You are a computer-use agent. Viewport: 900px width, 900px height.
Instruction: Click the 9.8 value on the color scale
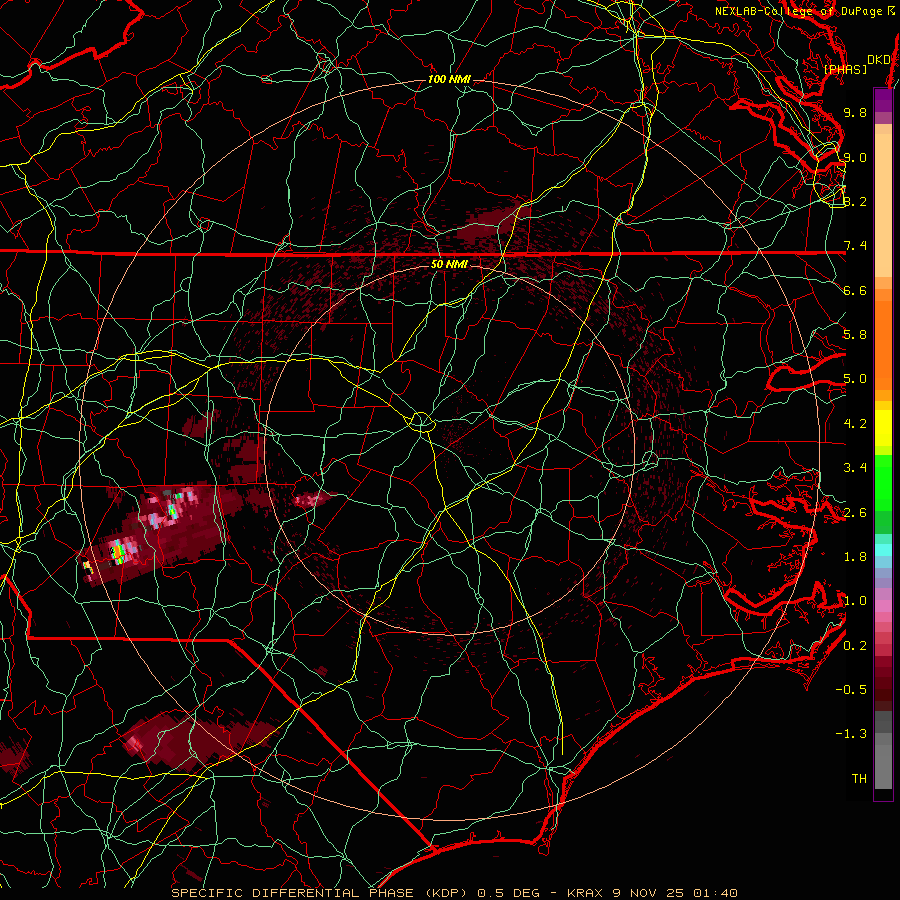pyautogui.click(x=855, y=112)
